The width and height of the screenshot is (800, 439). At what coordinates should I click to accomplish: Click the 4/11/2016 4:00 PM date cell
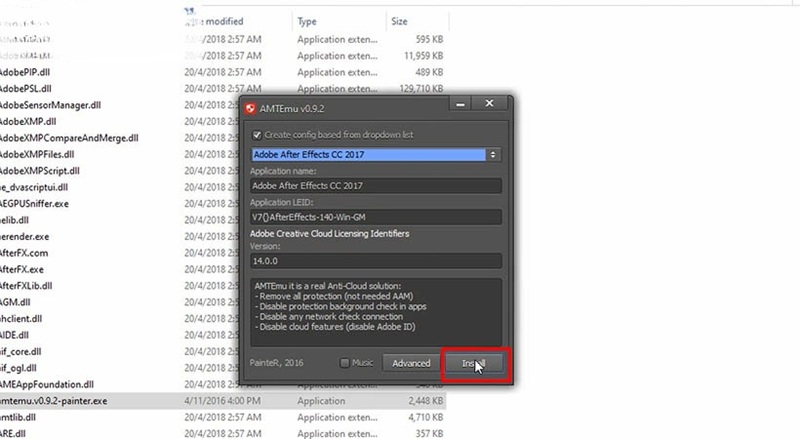click(x=222, y=401)
